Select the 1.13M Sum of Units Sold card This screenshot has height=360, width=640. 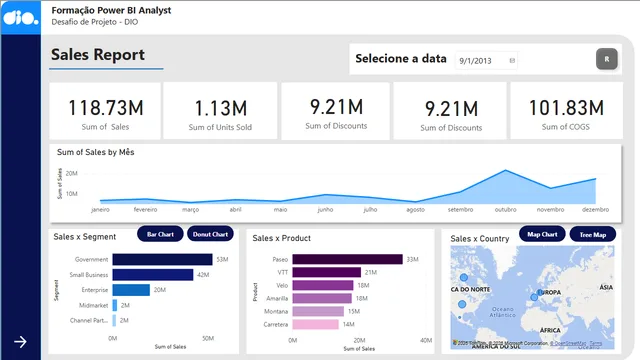coord(220,111)
